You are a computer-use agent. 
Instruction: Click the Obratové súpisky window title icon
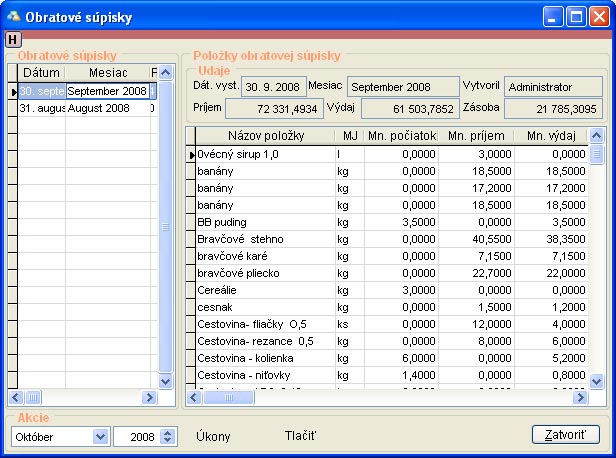(x=13, y=16)
